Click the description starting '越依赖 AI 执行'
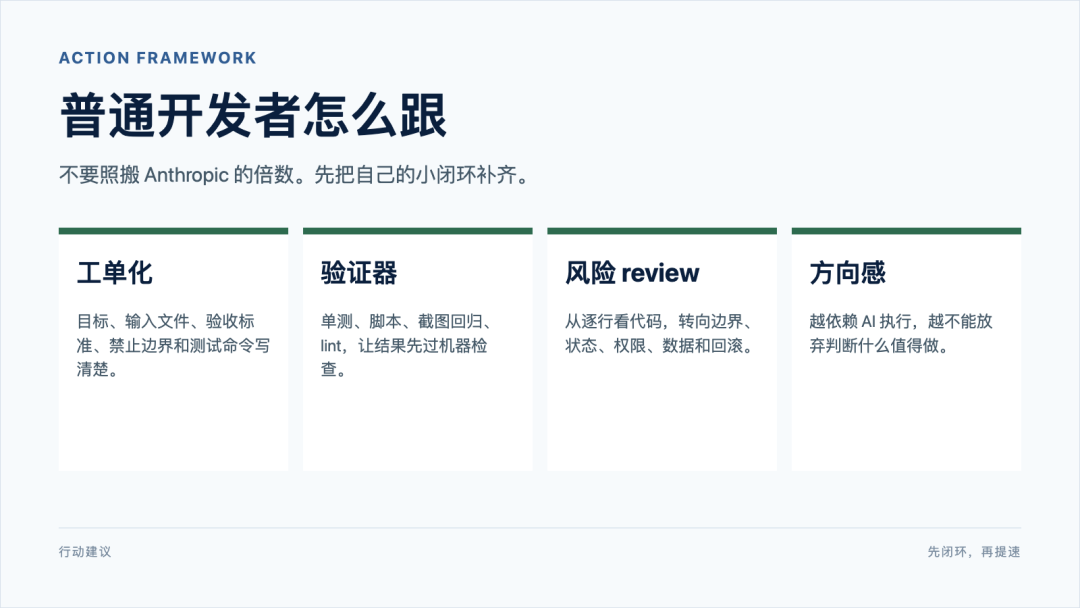This screenshot has height=608, width=1080. (901, 333)
